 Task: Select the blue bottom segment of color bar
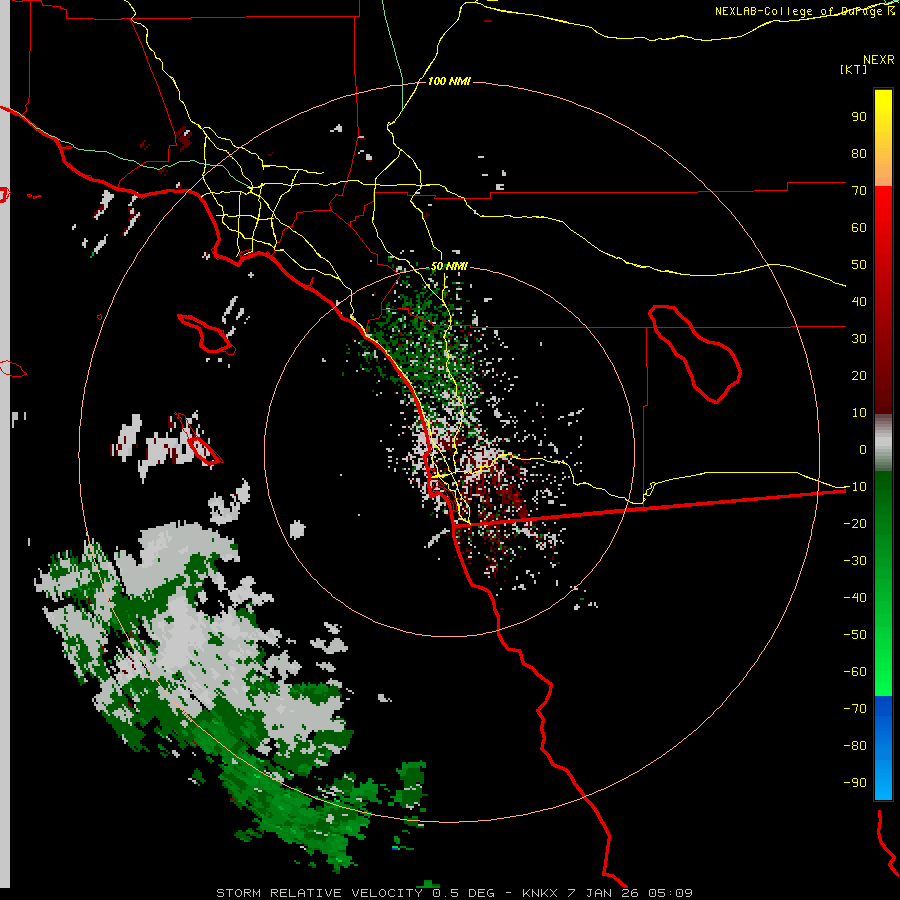[x=883, y=747]
